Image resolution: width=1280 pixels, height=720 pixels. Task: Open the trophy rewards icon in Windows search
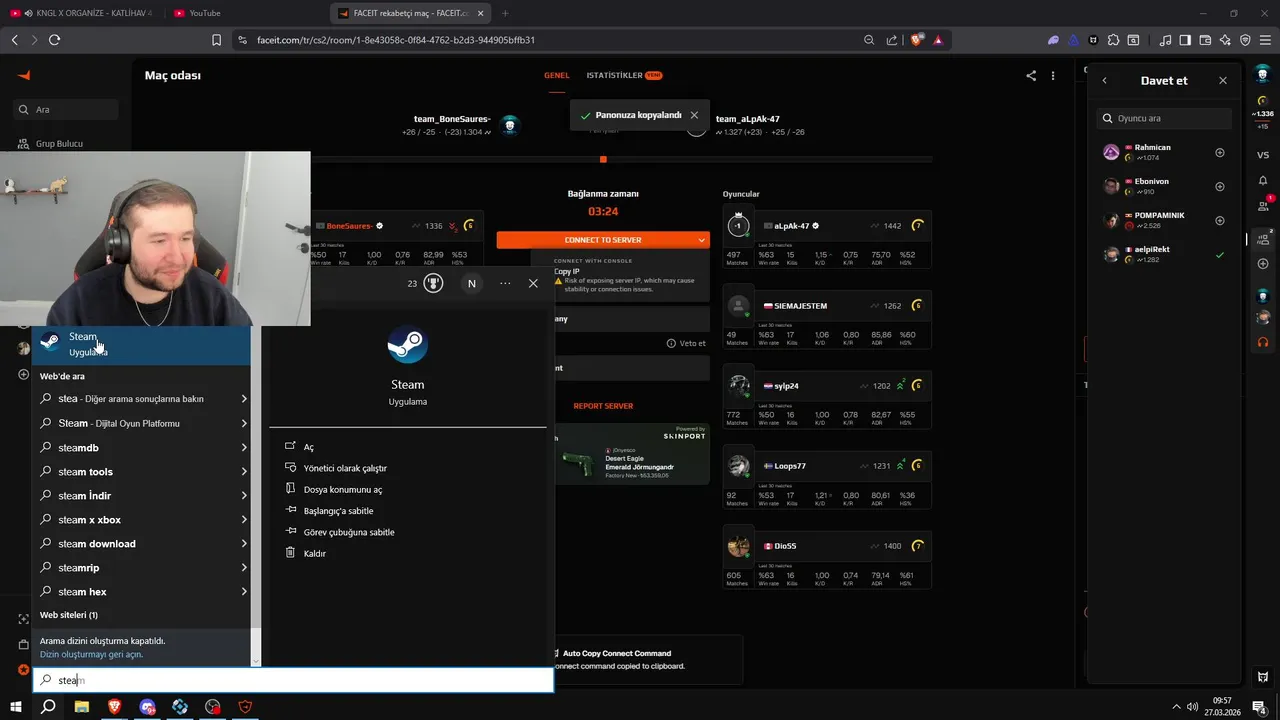coord(433,283)
